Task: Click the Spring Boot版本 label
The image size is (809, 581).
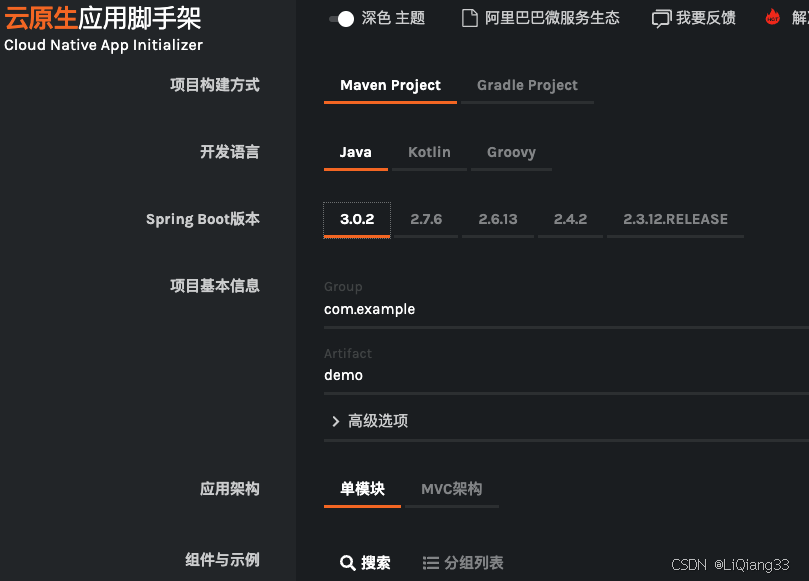Action: (203, 219)
